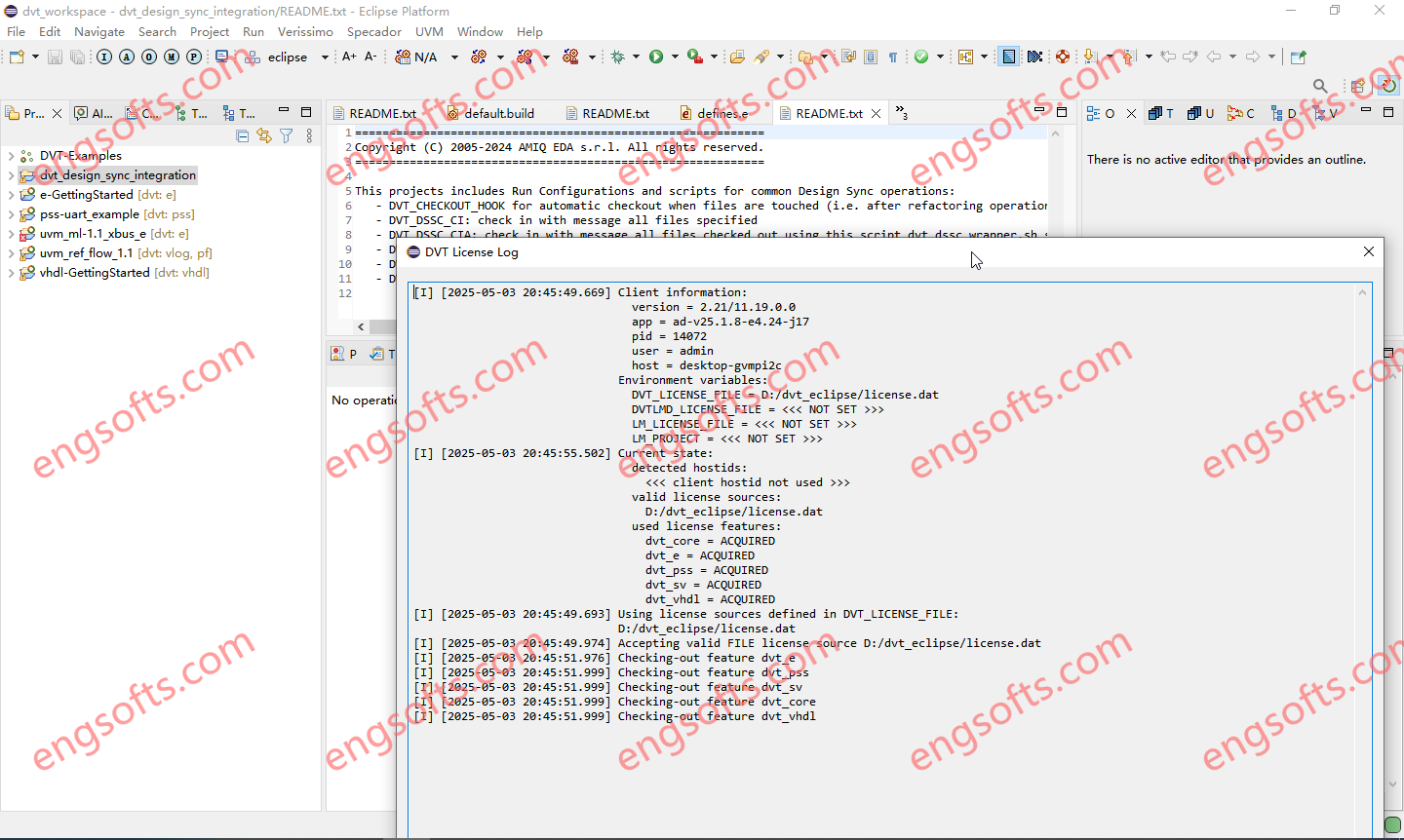Expand the pss-uart_example project node
Viewport: 1404px width, 840px height.
click(11, 214)
